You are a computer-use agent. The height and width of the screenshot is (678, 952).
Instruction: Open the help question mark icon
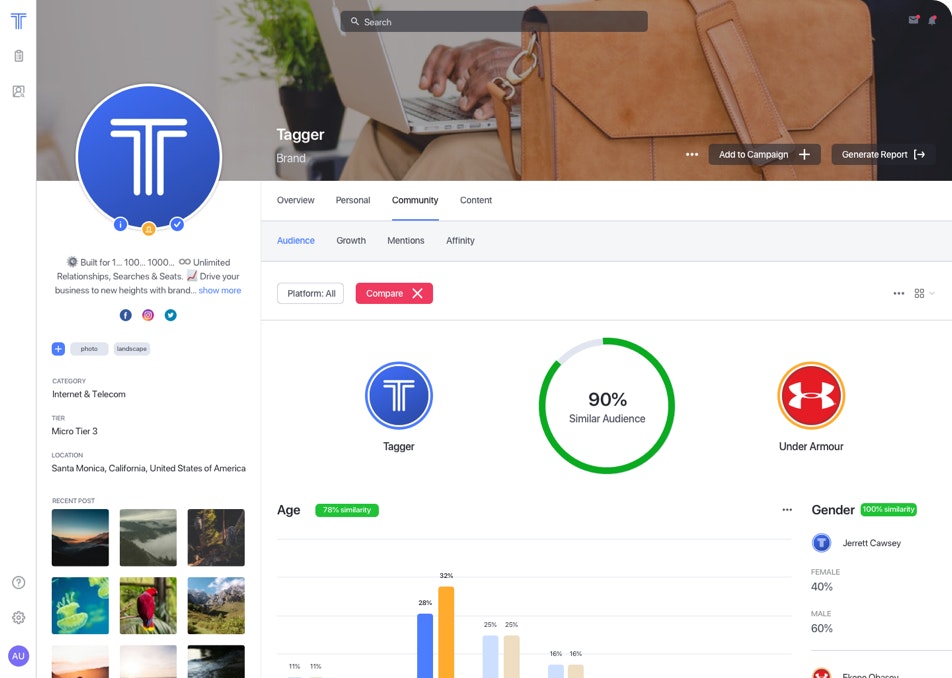pyautogui.click(x=19, y=583)
